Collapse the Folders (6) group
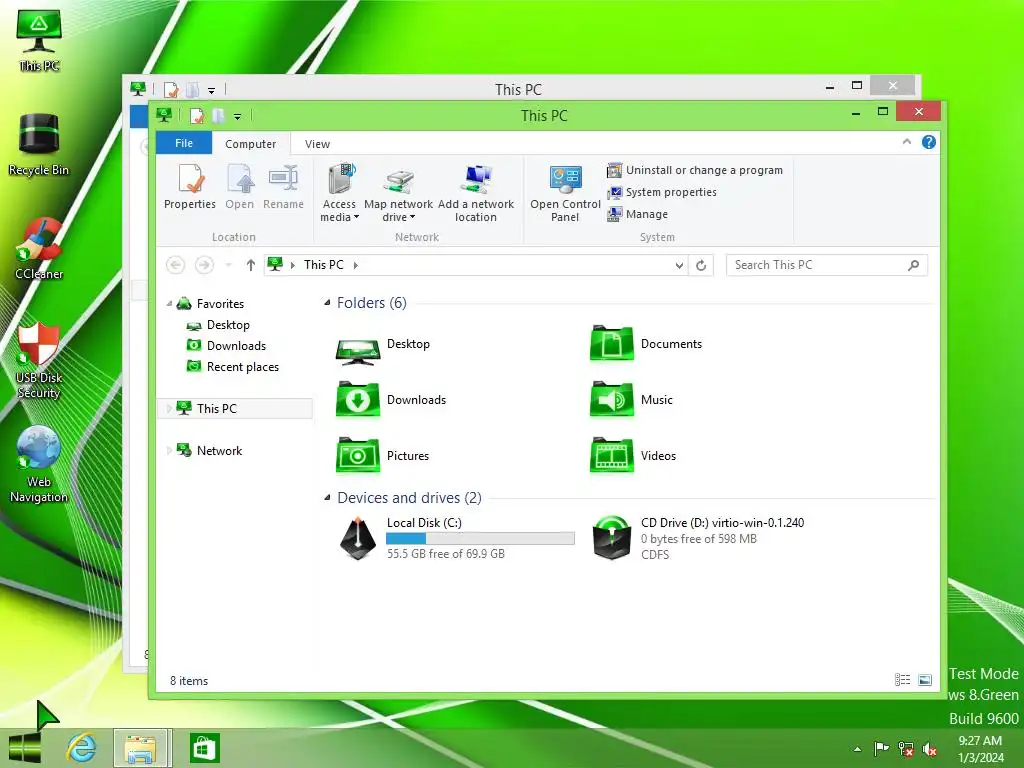This screenshot has width=1024, height=768. coord(327,302)
